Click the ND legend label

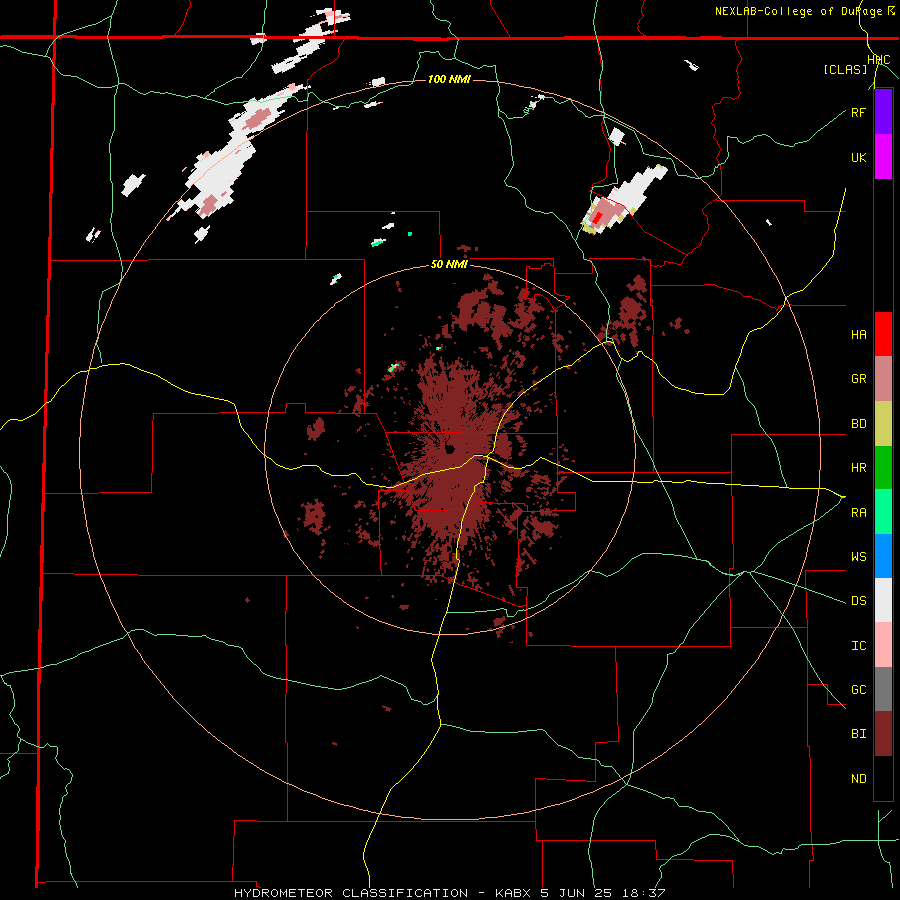click(x=858, y=779)
